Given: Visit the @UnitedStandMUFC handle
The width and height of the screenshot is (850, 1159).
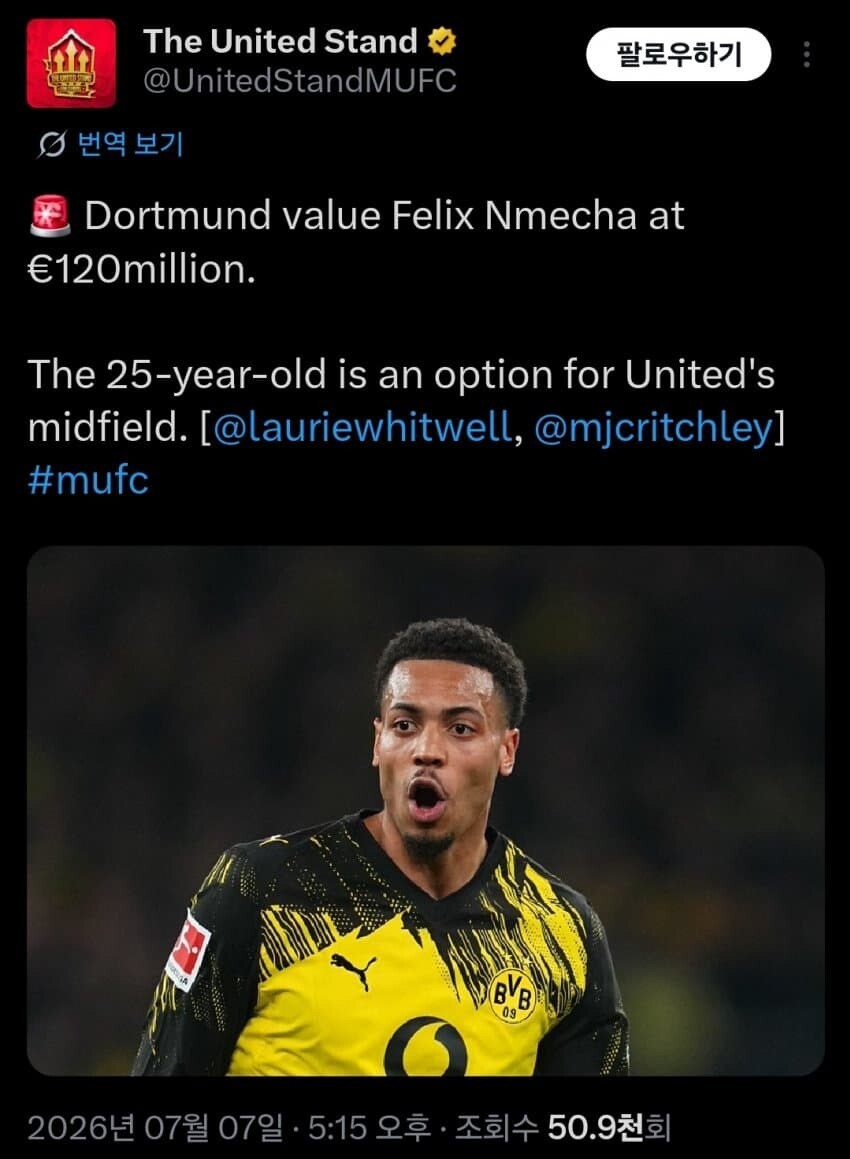Looking at the screenshot, I should point(299,81).
